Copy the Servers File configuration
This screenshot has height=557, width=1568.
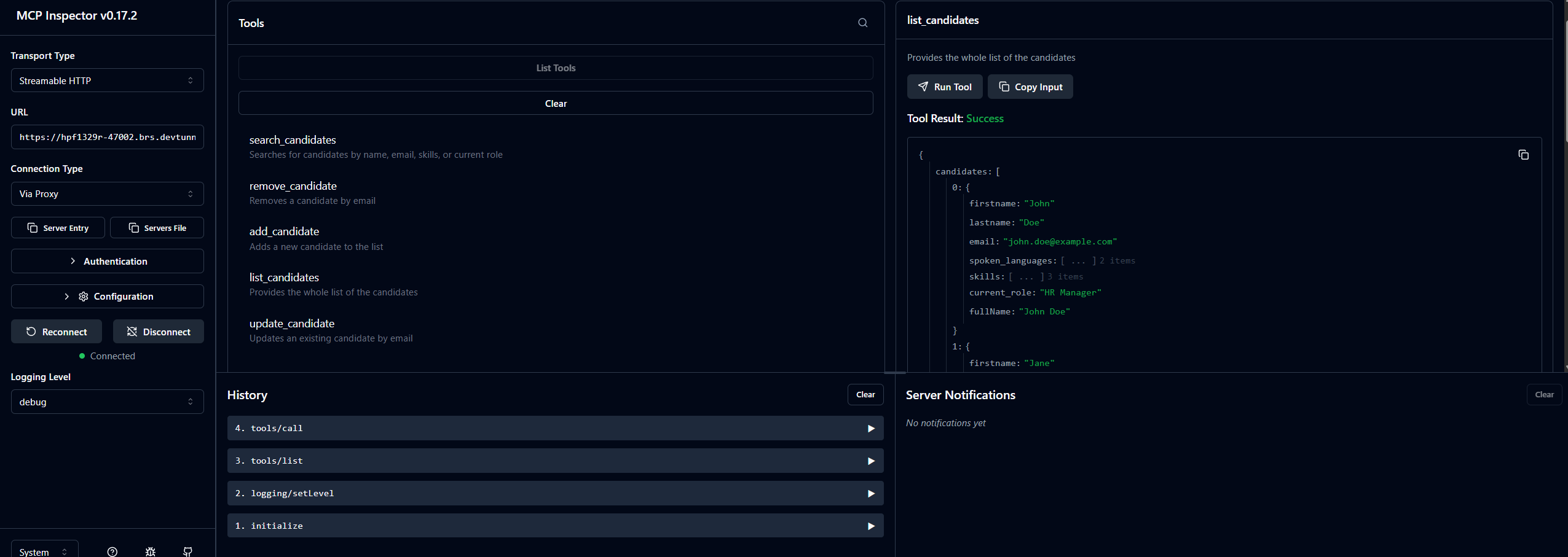point(157,228)
